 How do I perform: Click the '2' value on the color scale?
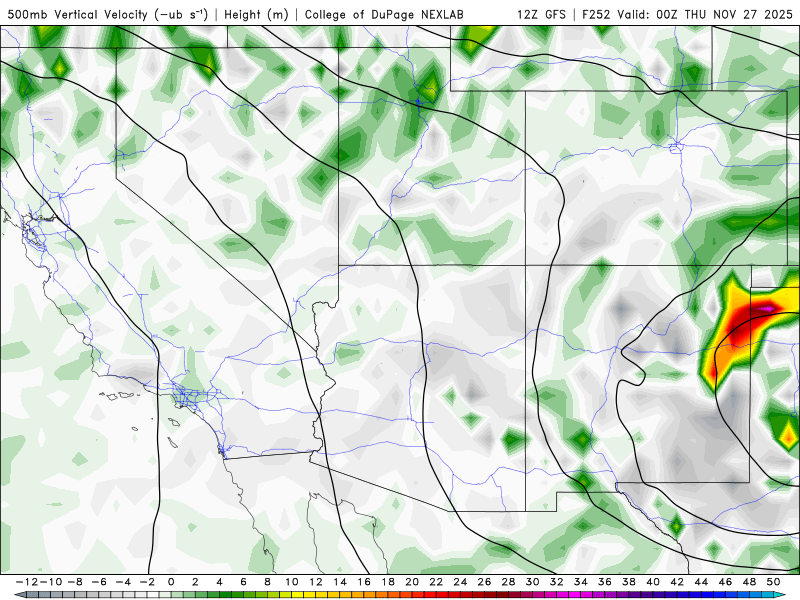(x=195, y=582)
